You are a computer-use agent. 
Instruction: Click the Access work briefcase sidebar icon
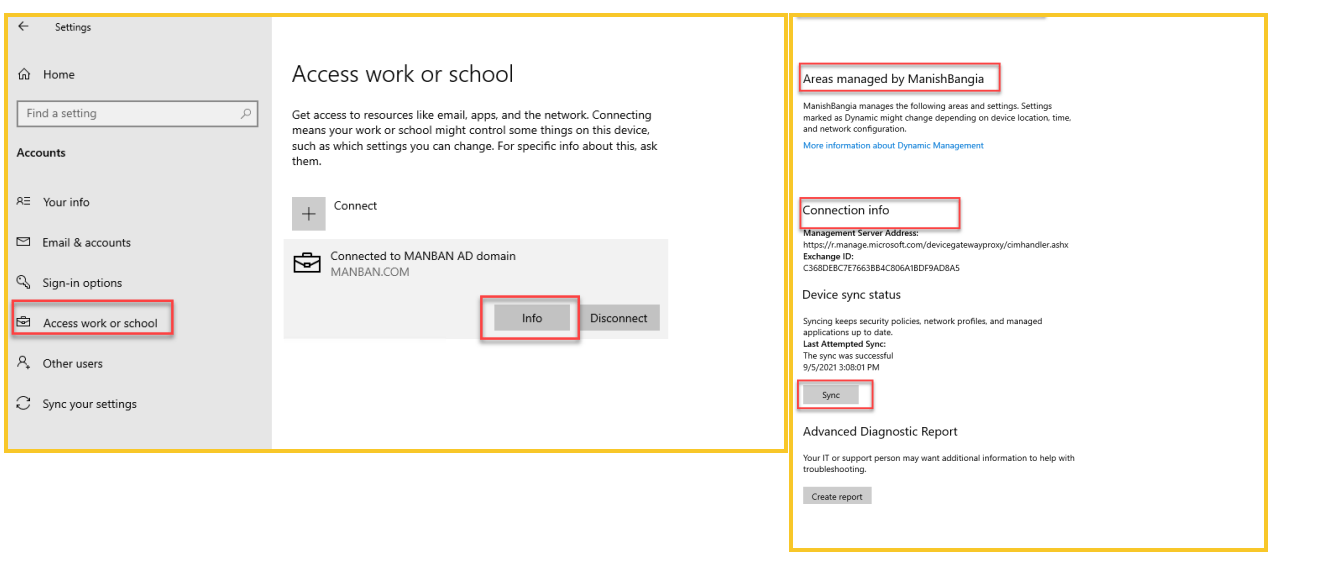24,322
